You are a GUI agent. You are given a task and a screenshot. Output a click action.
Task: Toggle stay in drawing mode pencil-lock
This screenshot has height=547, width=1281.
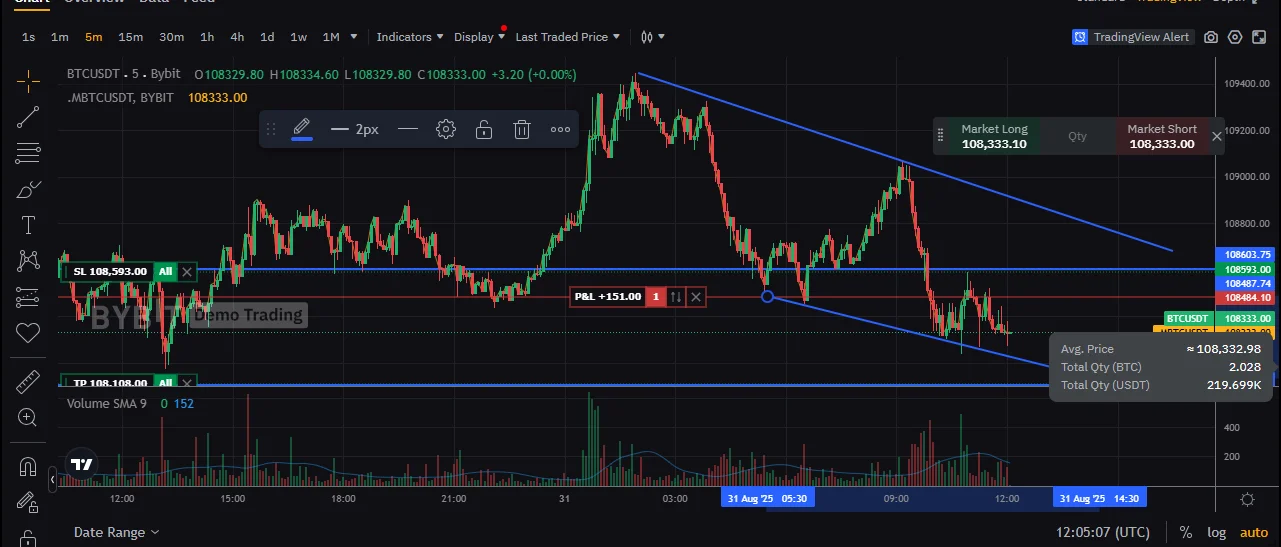tap(28, 502)
